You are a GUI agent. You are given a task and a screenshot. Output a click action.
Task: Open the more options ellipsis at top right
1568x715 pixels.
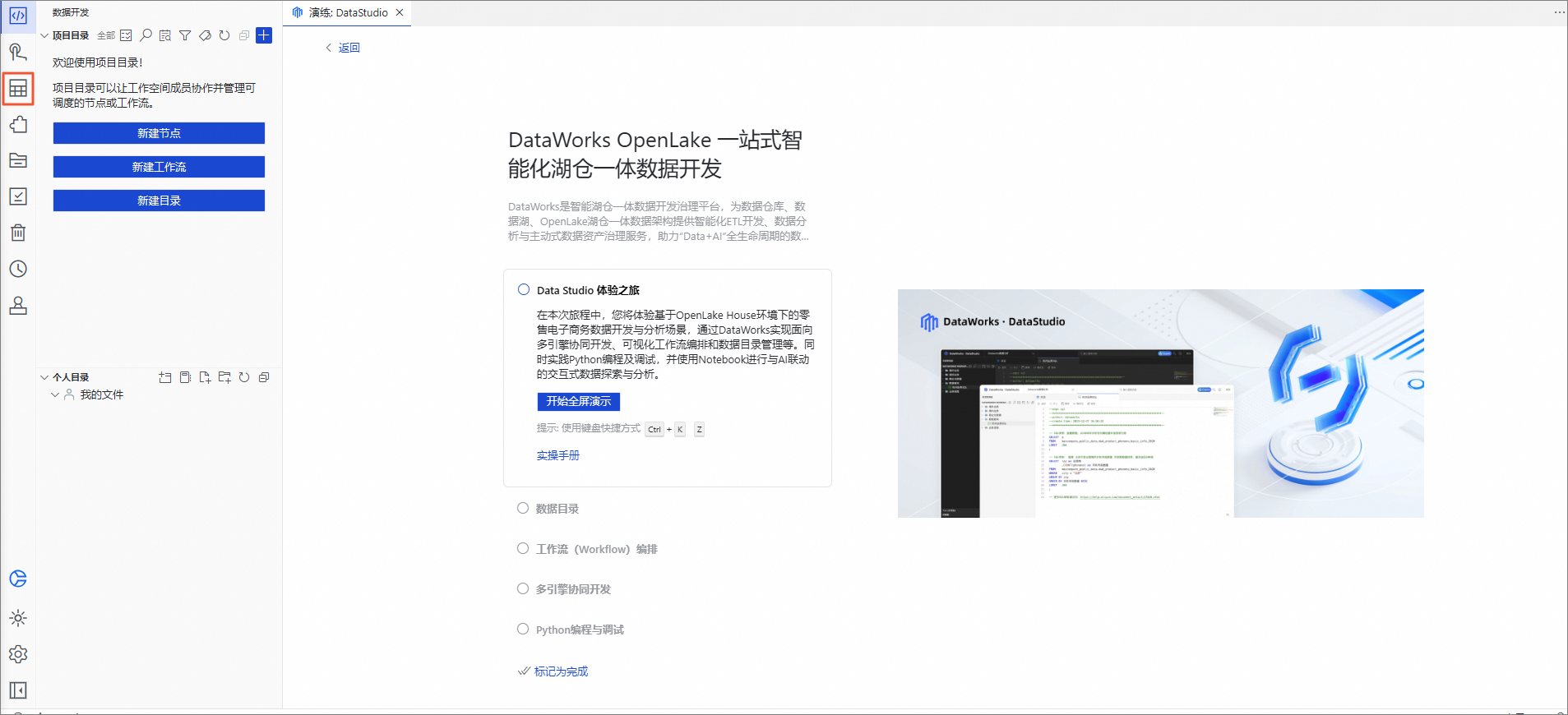coord(1559,12)
